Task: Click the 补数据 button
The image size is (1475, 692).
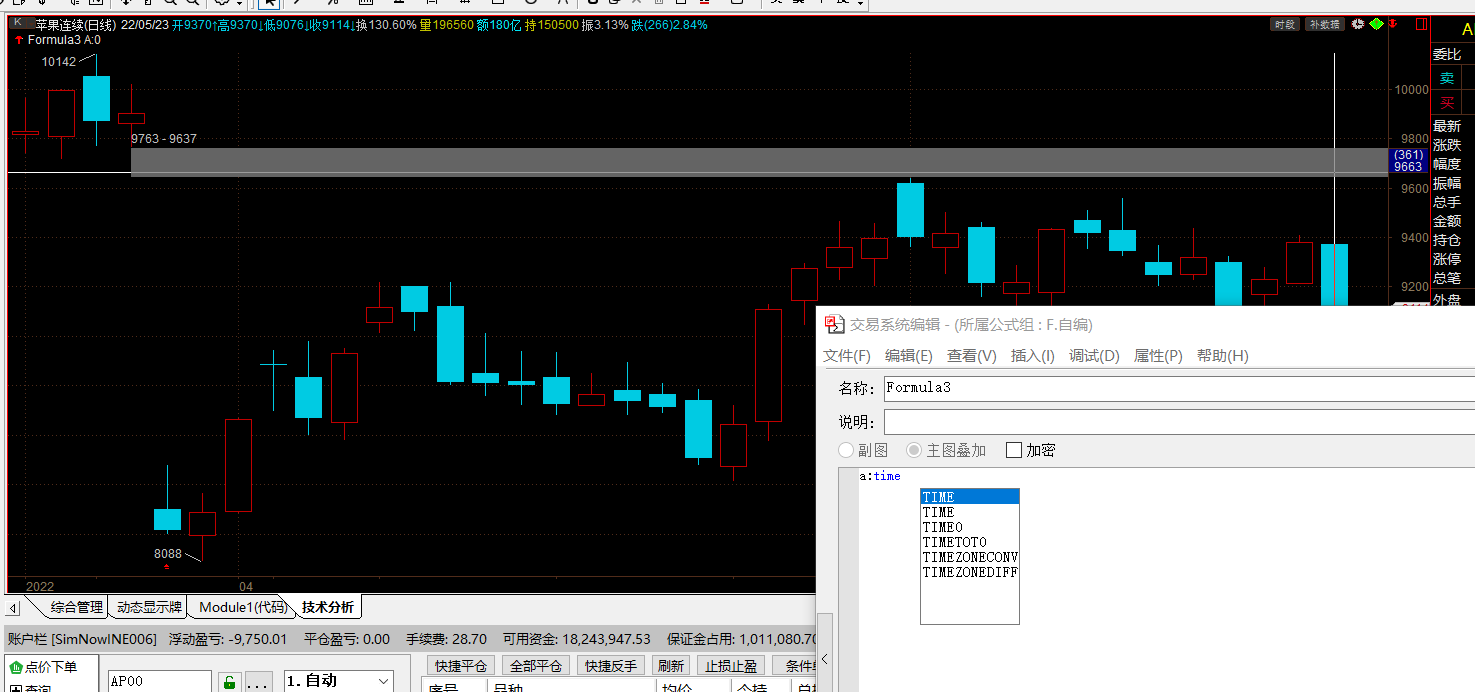Action: click(1325, 24)
